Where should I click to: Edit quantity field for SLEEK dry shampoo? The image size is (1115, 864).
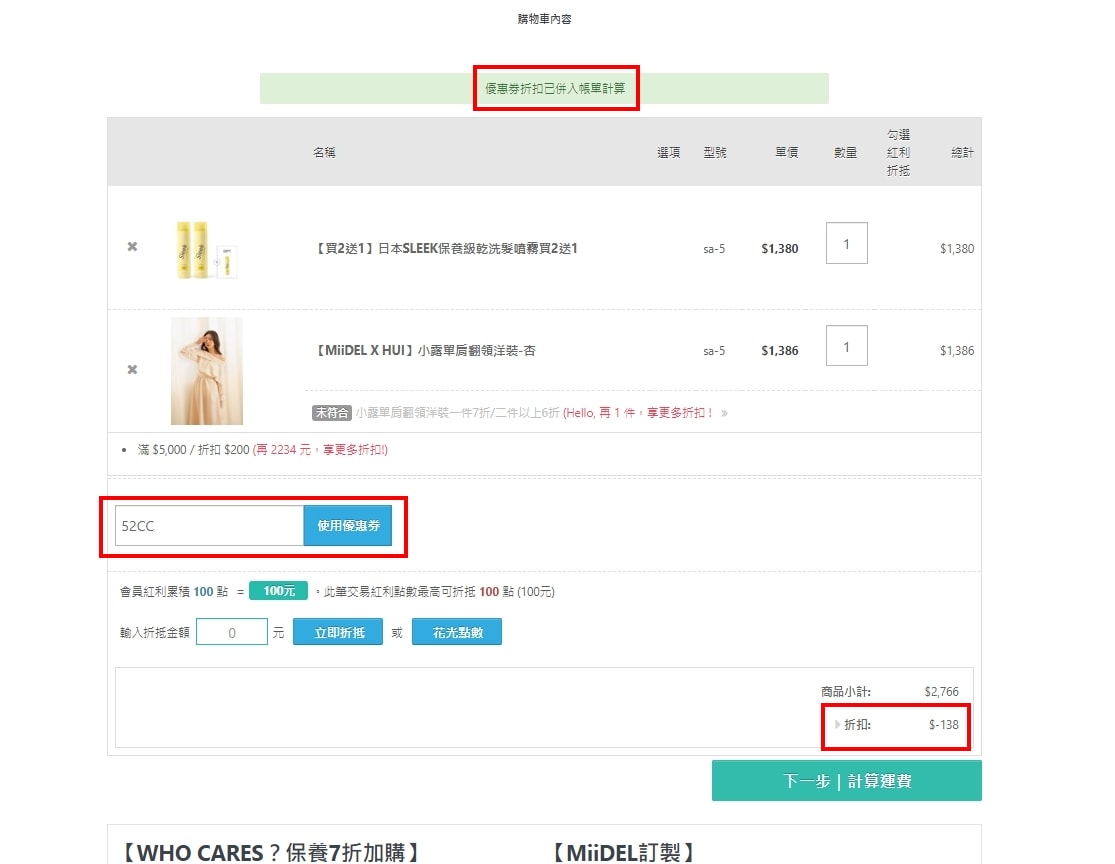pos(846,243)
